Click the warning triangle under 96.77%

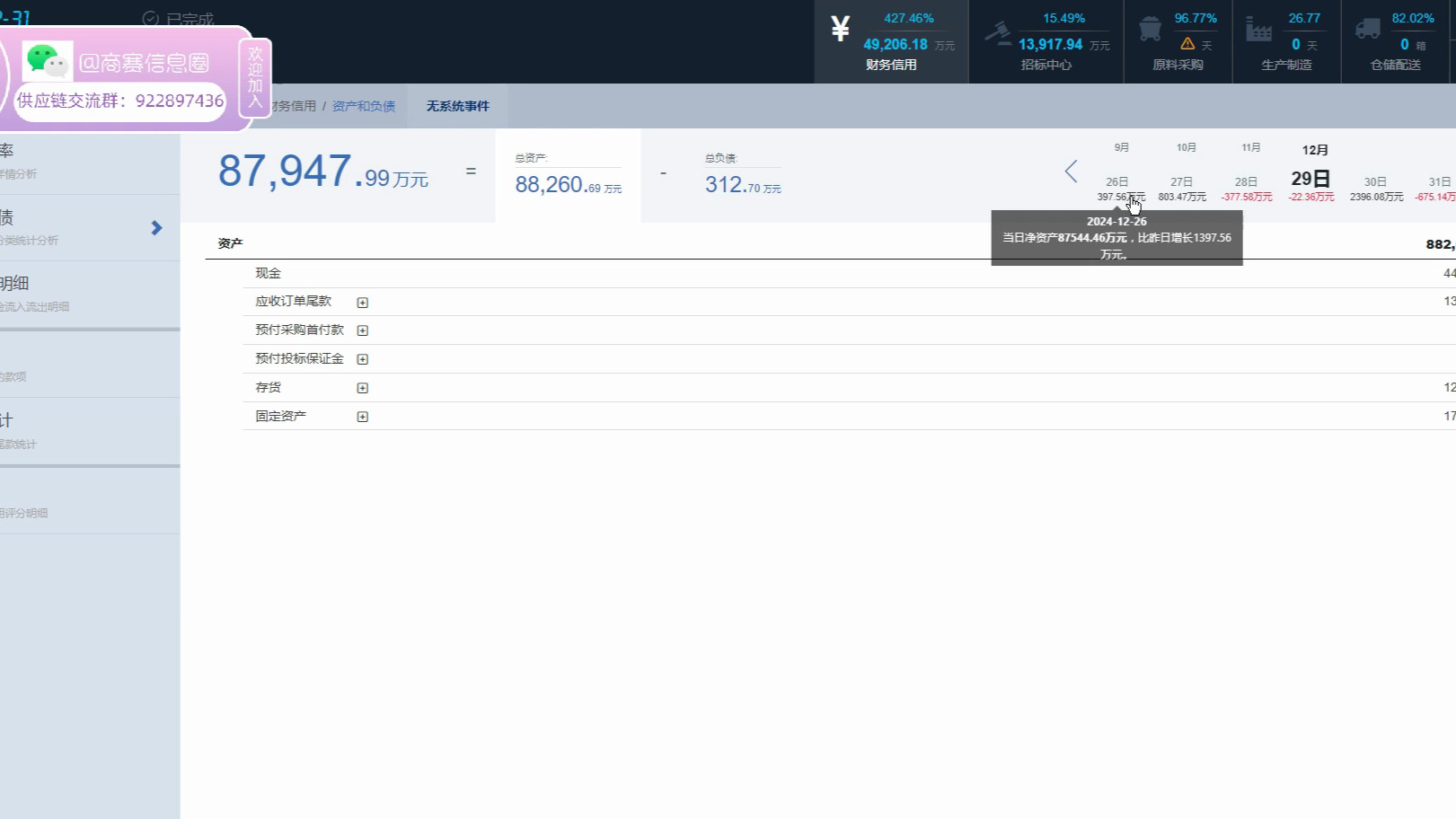pos(1187,43)
